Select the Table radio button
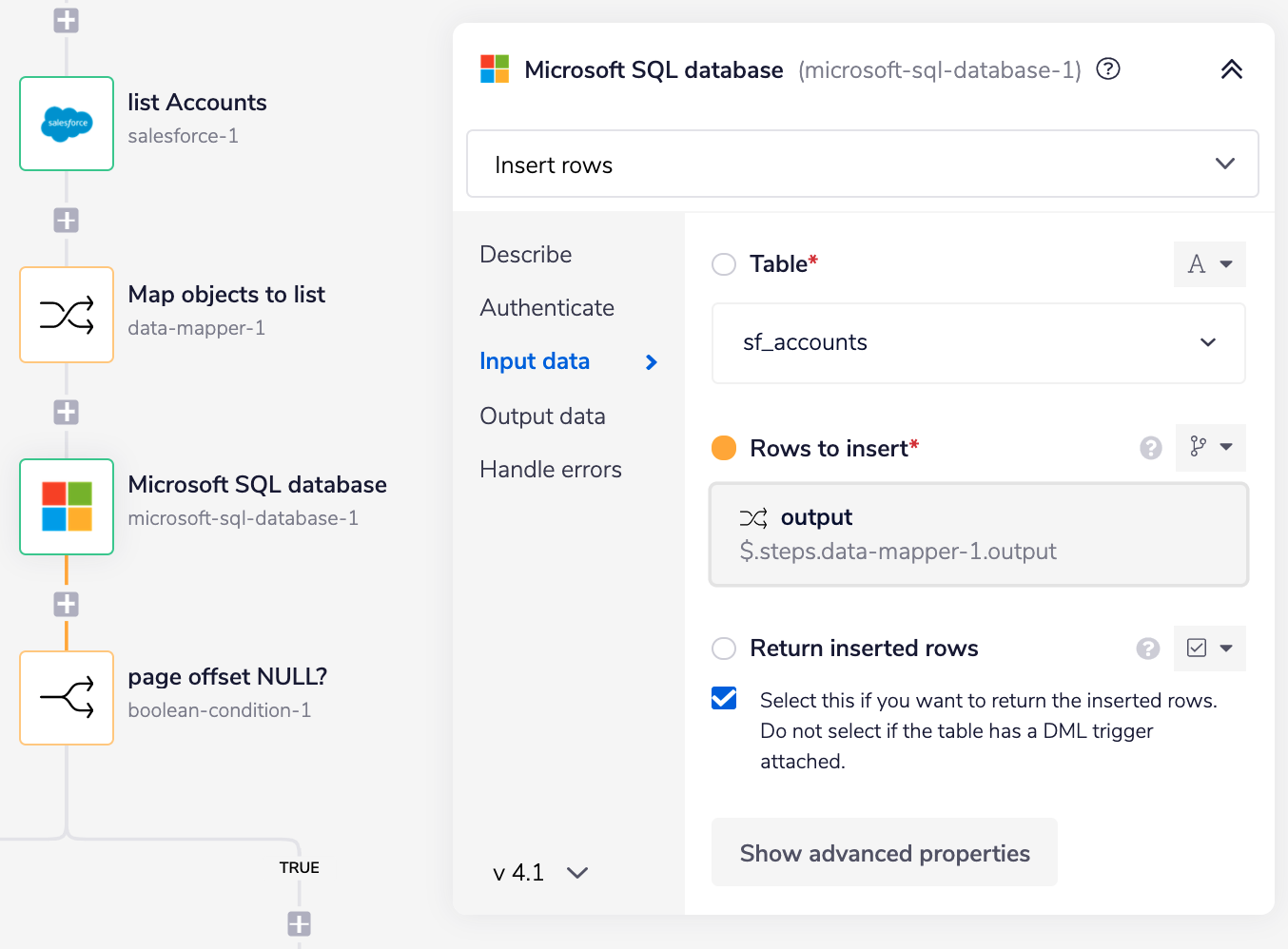This screenshot has height=949, width=1288. coord(724,264)
